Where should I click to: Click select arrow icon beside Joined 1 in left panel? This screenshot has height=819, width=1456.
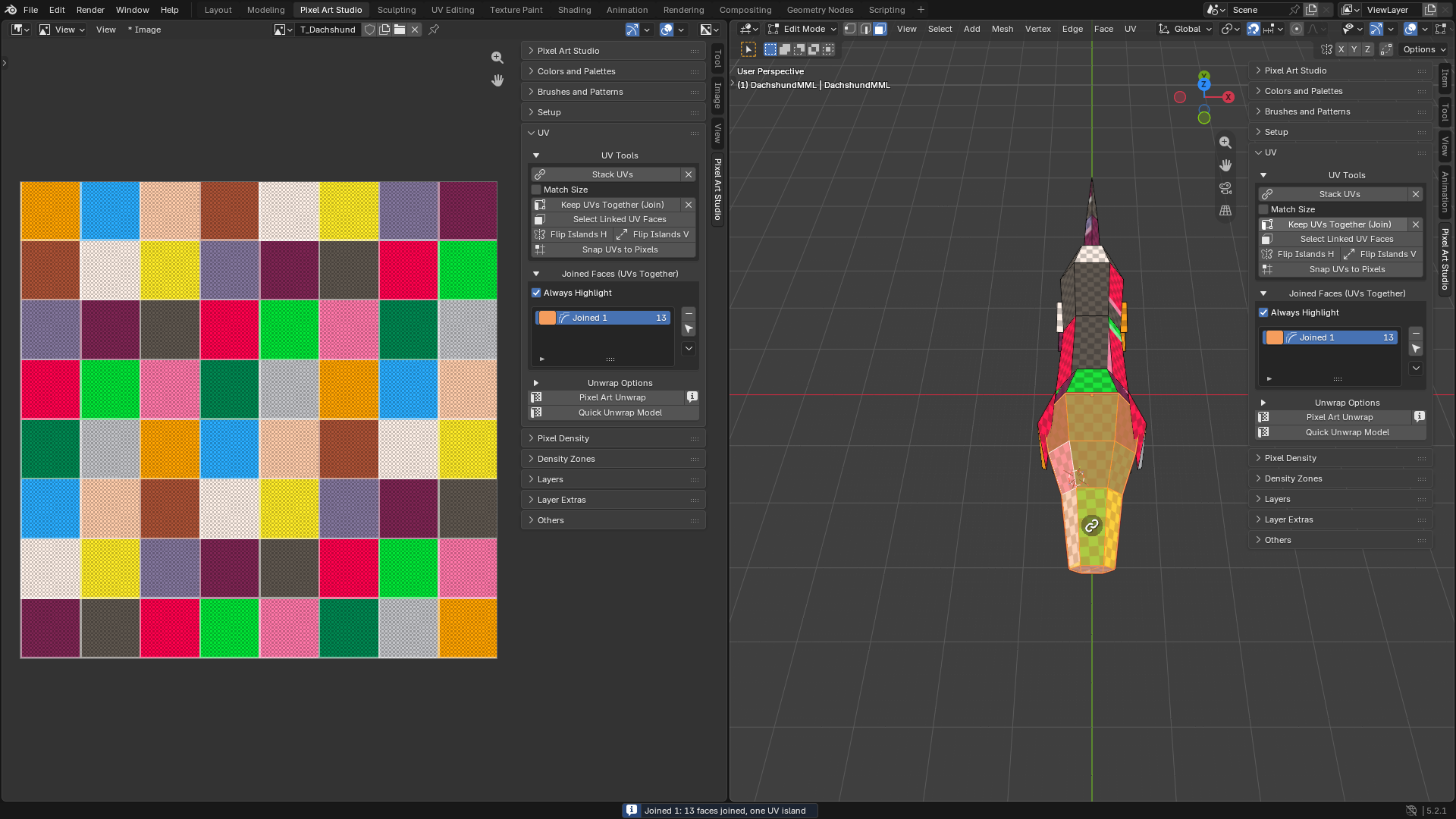tap(689, 329)
